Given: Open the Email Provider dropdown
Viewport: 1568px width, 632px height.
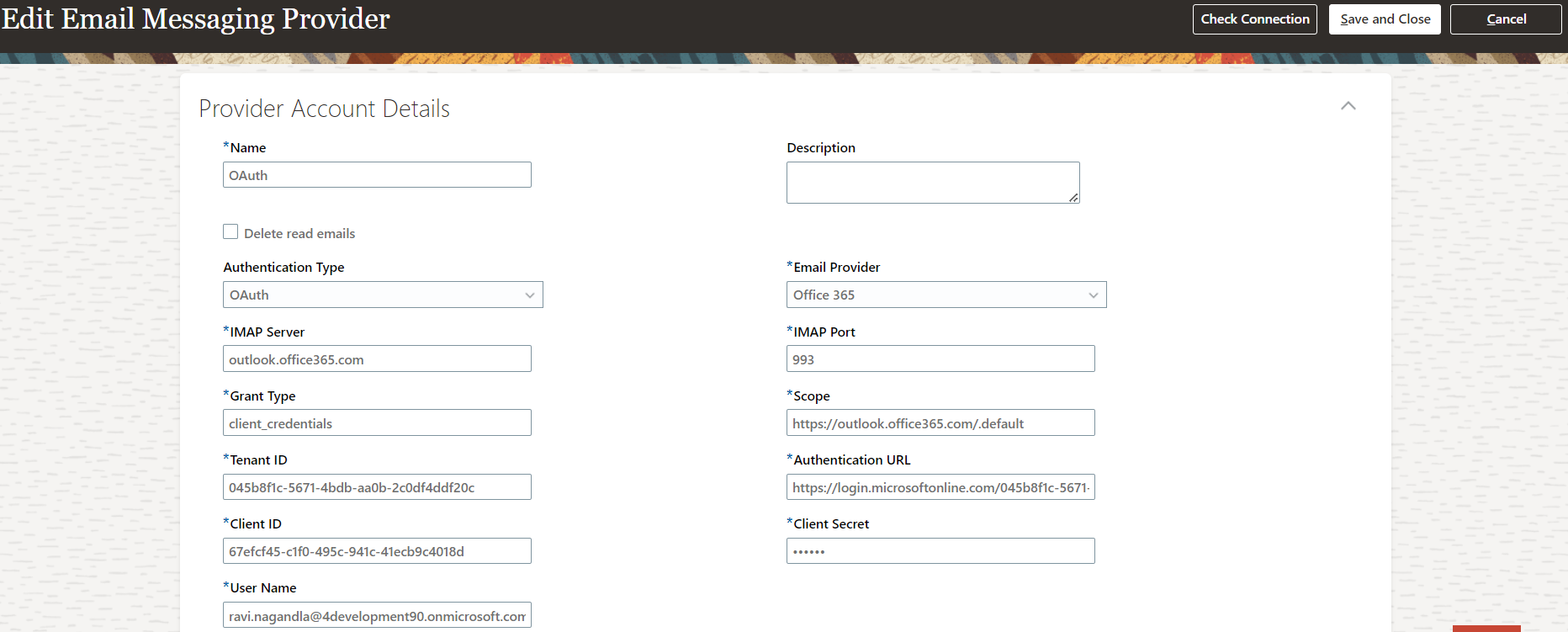Looking at the screenshot, I should pos(946,295).
